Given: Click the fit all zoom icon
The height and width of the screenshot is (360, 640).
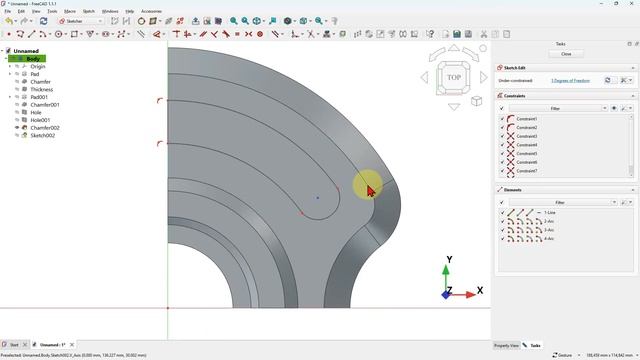Looking at the screenshot, I should tap(234, 21).
